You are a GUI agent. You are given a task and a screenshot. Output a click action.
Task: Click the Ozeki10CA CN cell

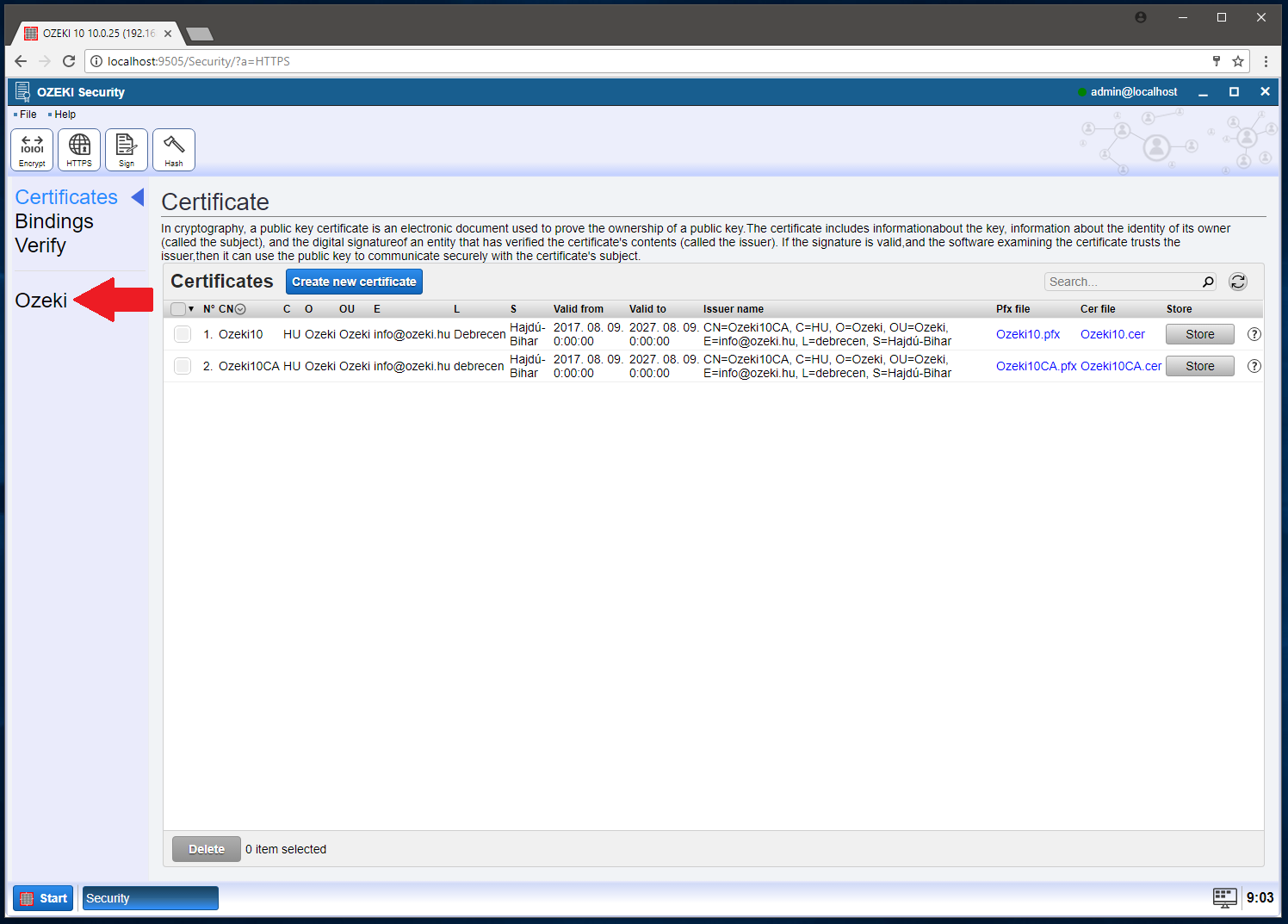point(249,366)
